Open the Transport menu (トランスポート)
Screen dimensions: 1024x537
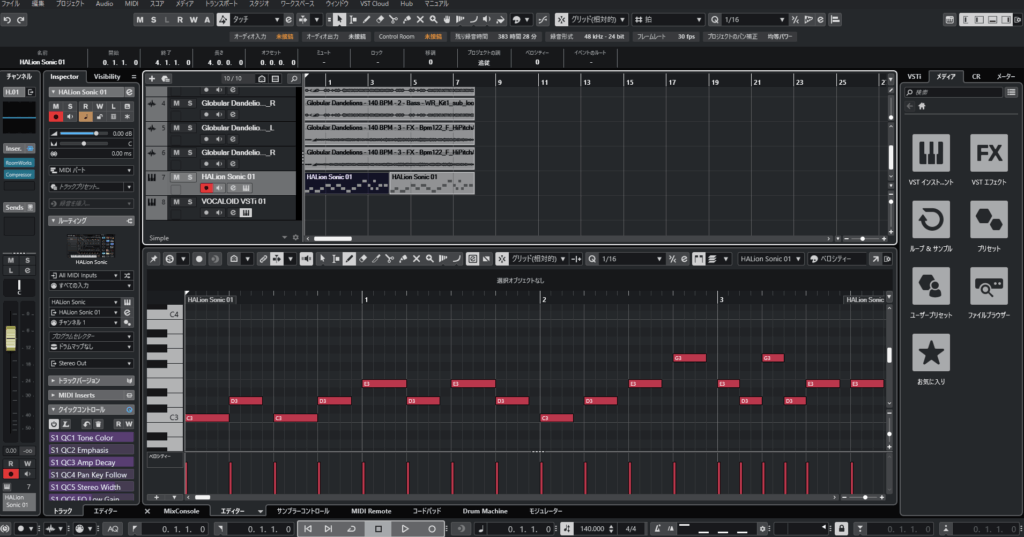(220, 4)
